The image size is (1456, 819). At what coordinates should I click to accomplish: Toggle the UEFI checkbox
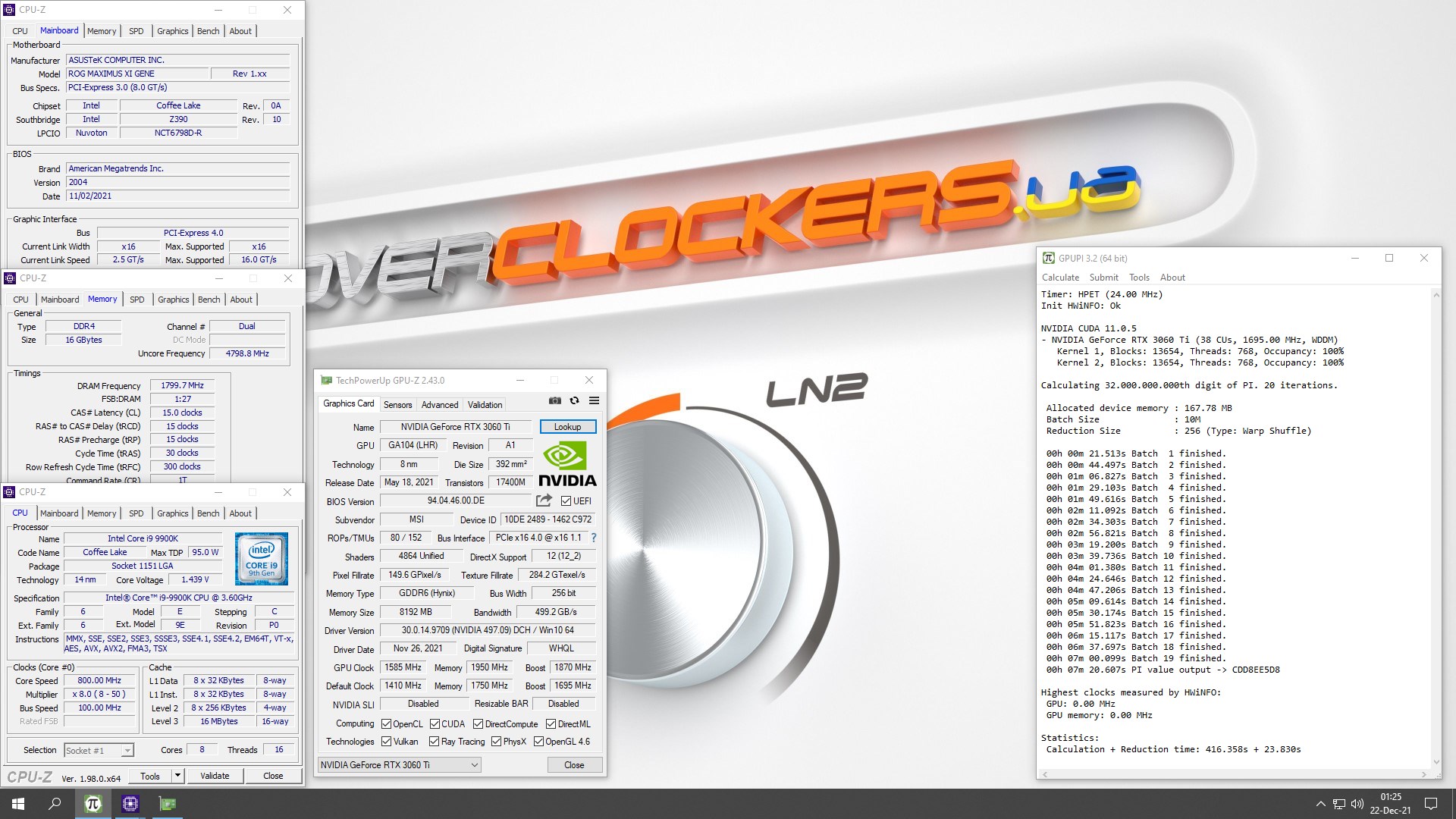coord(566,500)
